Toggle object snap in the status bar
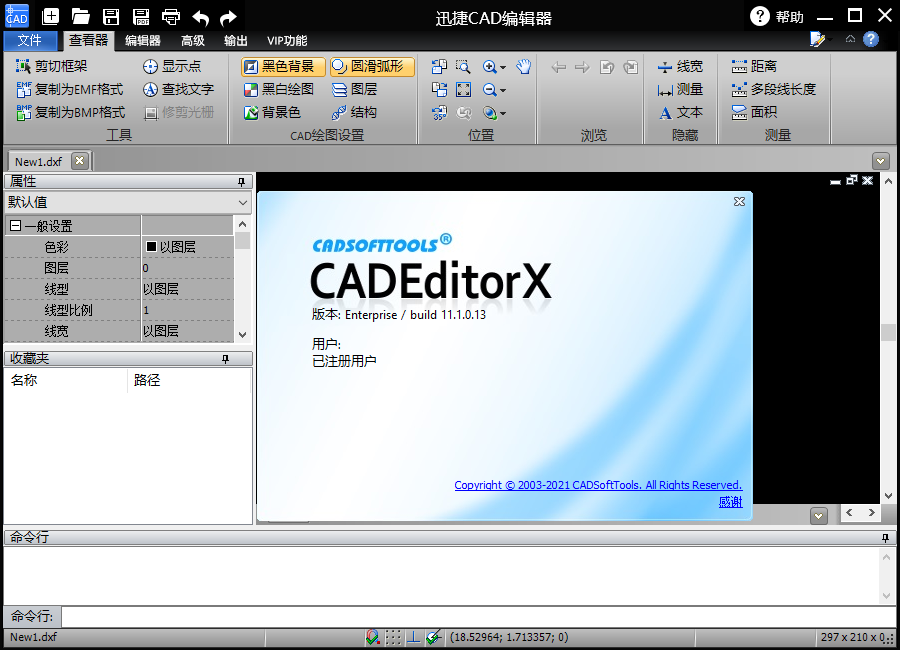The height and width of the screenshot is (650, 900). tap(373, 637)
